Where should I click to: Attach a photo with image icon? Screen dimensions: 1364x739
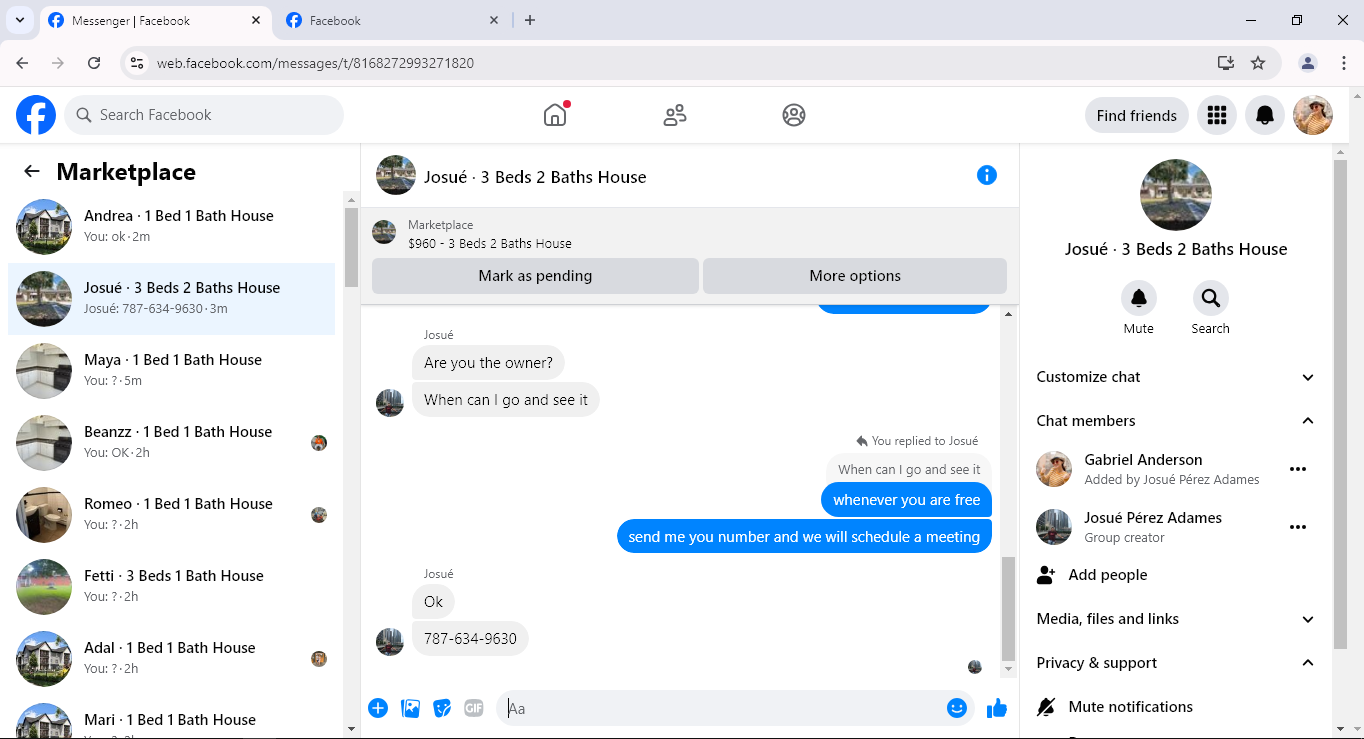point(410,709)
